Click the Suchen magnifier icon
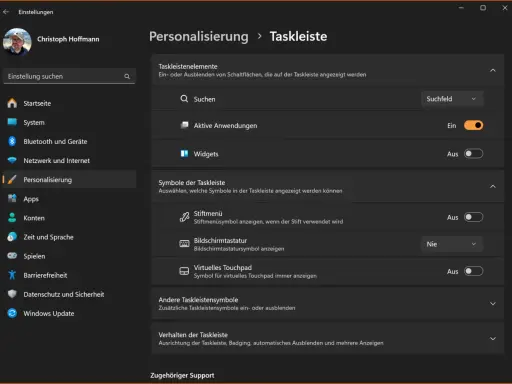Viewport: 512px width, 384px height. click(x=184, y=99)
